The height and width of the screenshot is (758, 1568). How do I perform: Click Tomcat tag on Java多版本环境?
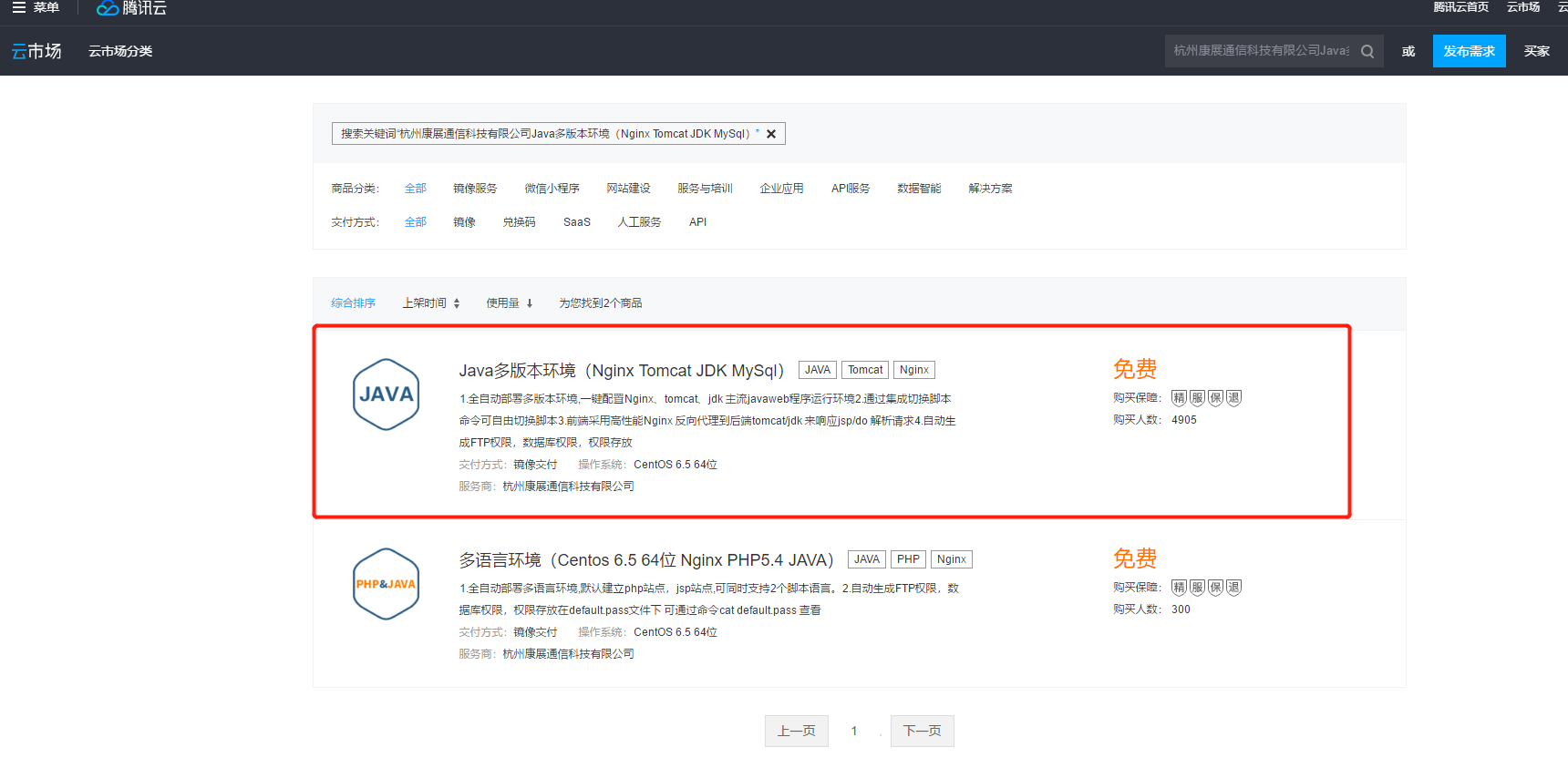(865, 370)
